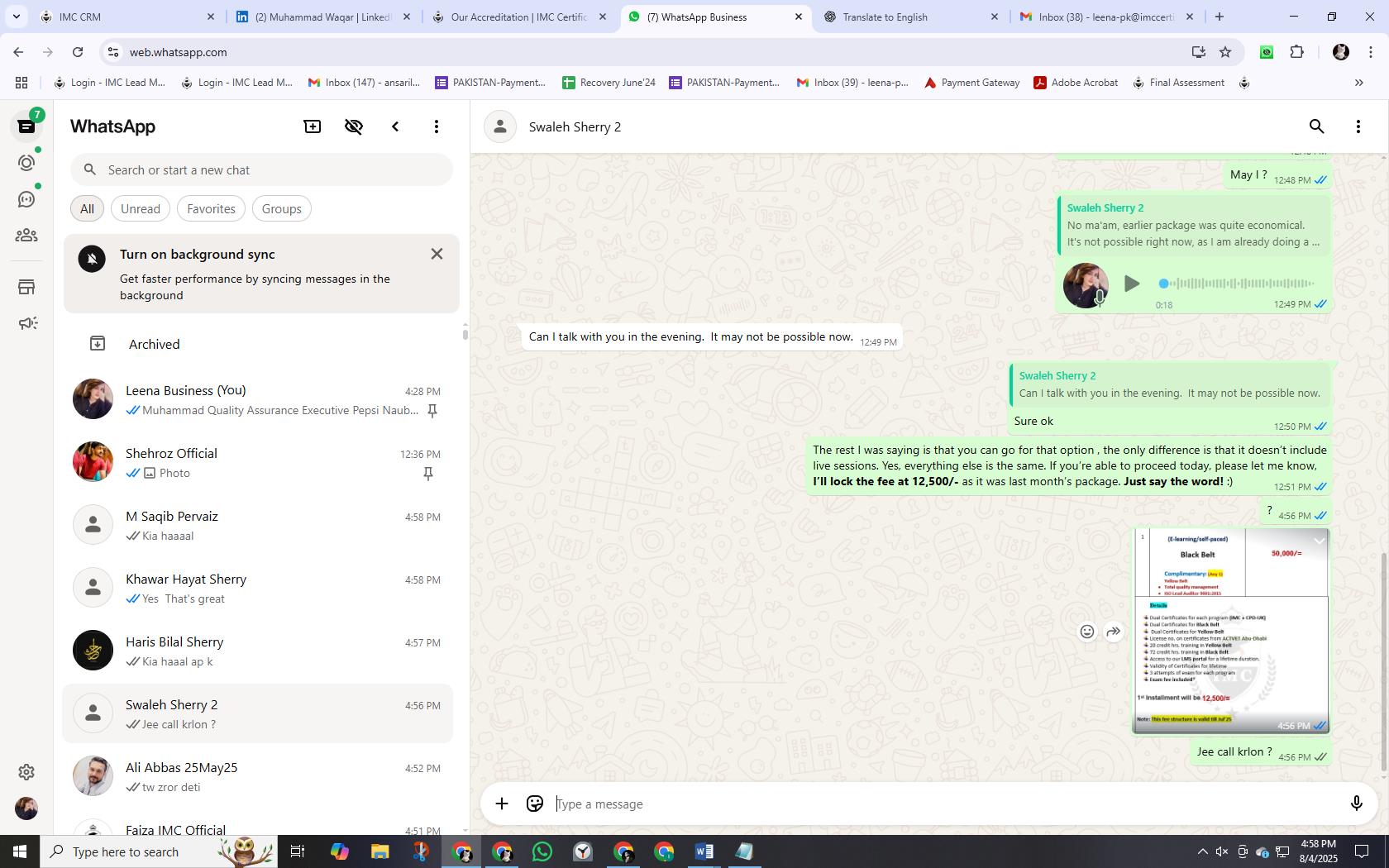The width and height of the screenshot is (1389, 868).
Task: Open the Communities sidebar icon
Action: (x=26, y=236)
